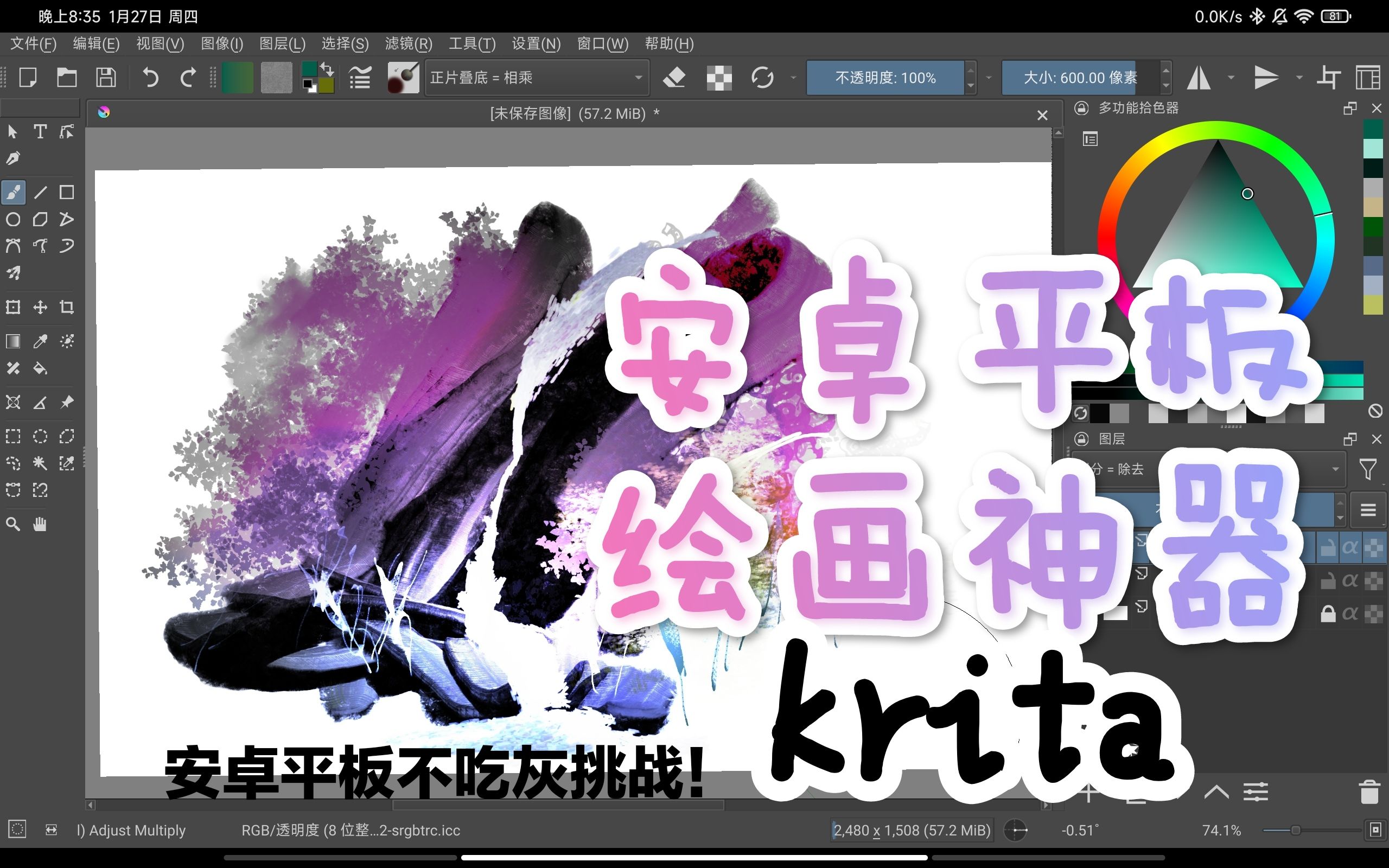Move layer up with arrow button
Image resolution: width=1389 pixels, height=868 pixels.
pos(1216,792)
